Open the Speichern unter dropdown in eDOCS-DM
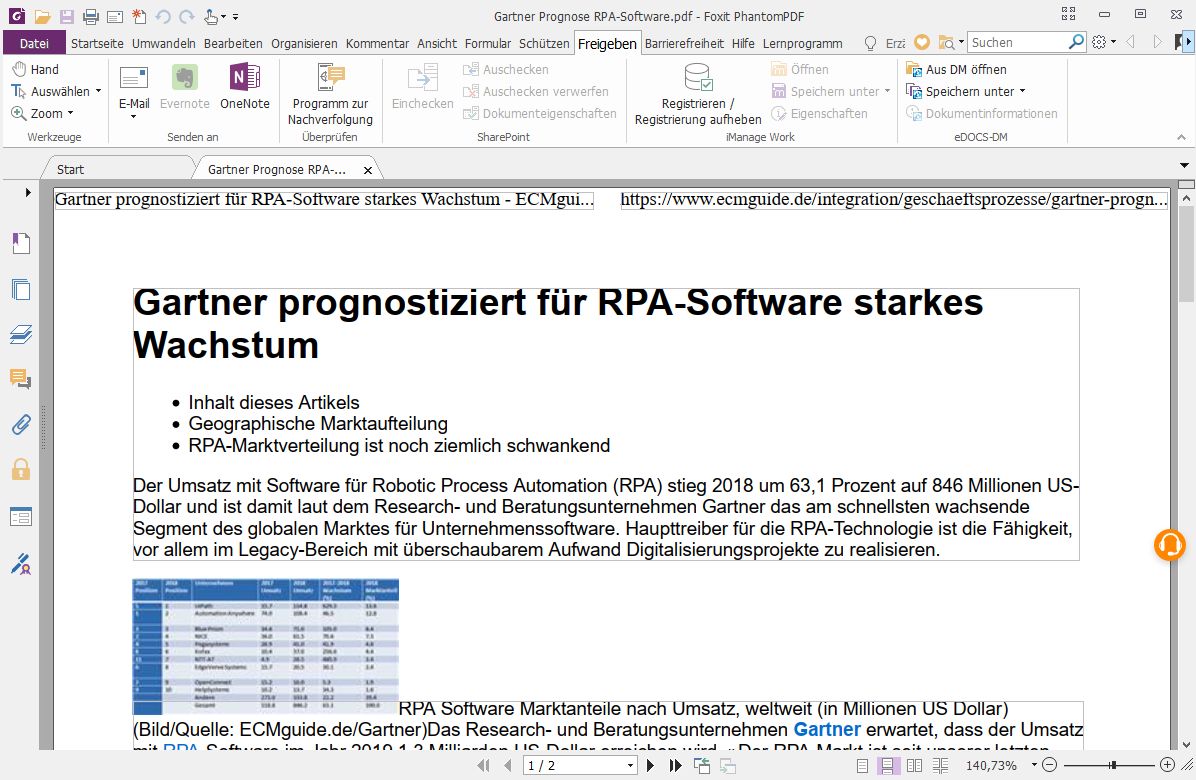Viewport: 1196px width, 780px height. pos(1022,91)
